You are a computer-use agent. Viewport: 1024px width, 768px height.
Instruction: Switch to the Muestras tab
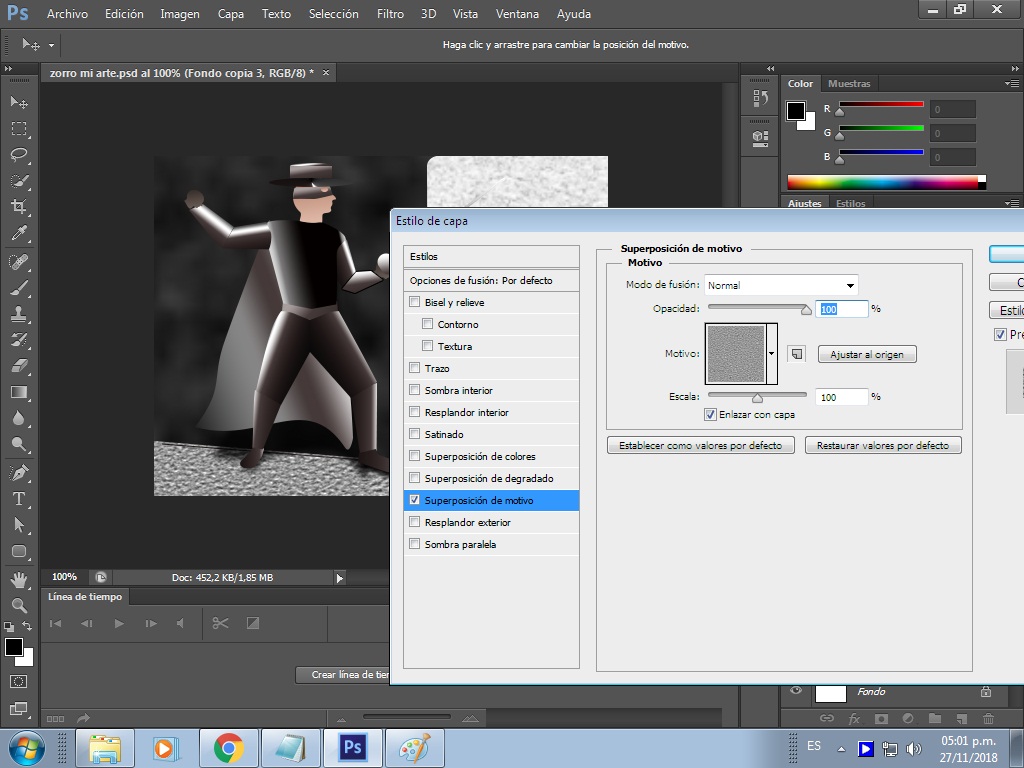[x=849, y=84]
